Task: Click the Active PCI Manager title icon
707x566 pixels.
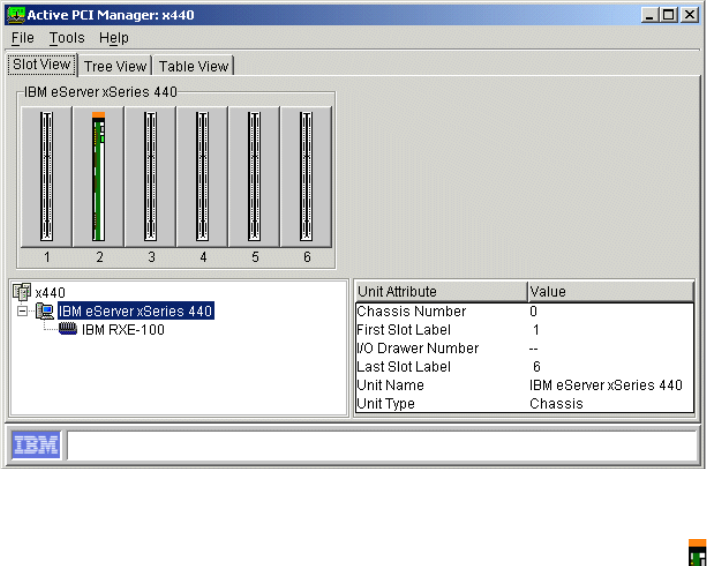Action: click(16, 15)
